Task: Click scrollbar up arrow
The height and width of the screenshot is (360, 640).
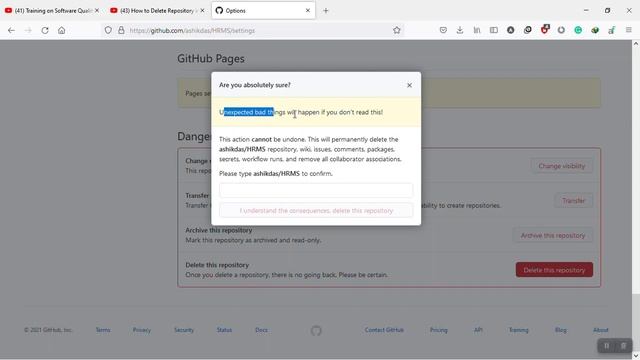Action: (636, 43)
